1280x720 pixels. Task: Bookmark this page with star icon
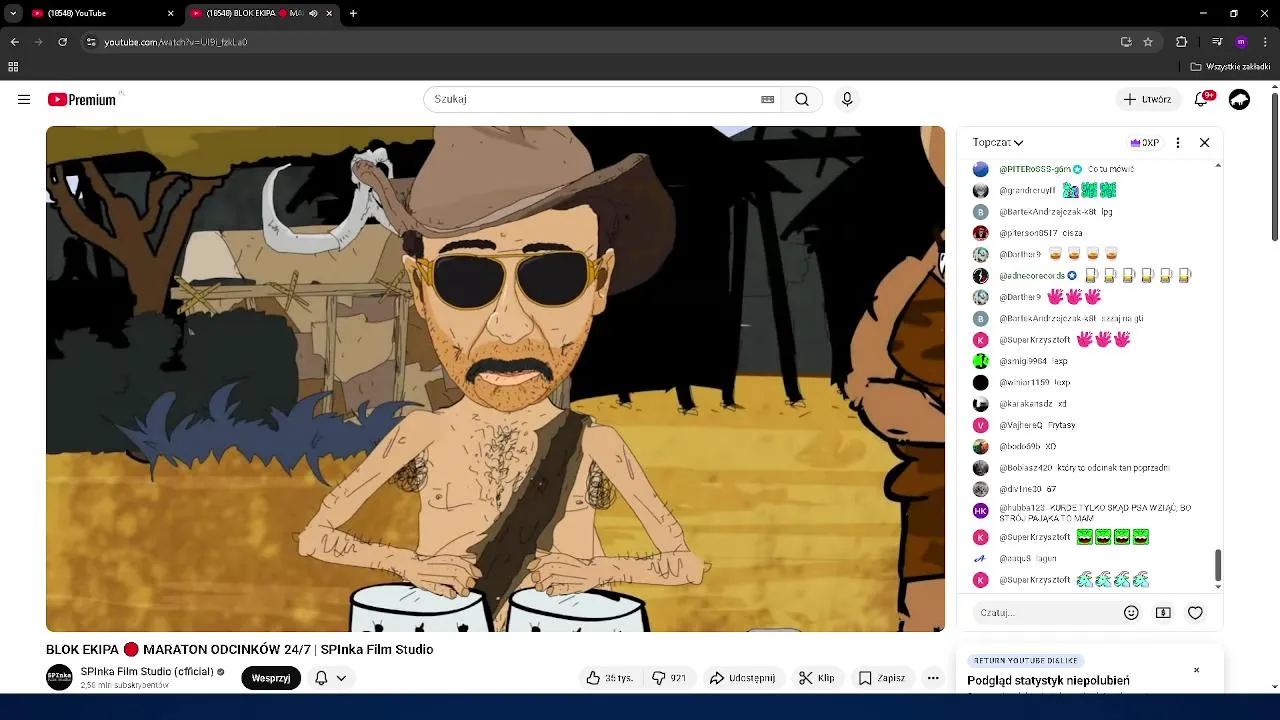(1148, 42)
